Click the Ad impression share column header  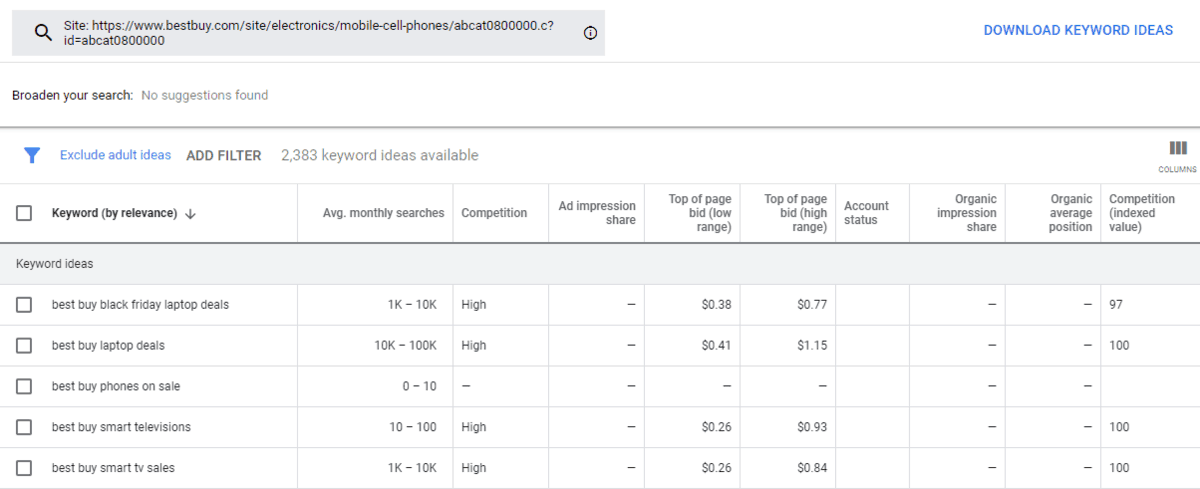pyautogui.click(x=597, y=213)
